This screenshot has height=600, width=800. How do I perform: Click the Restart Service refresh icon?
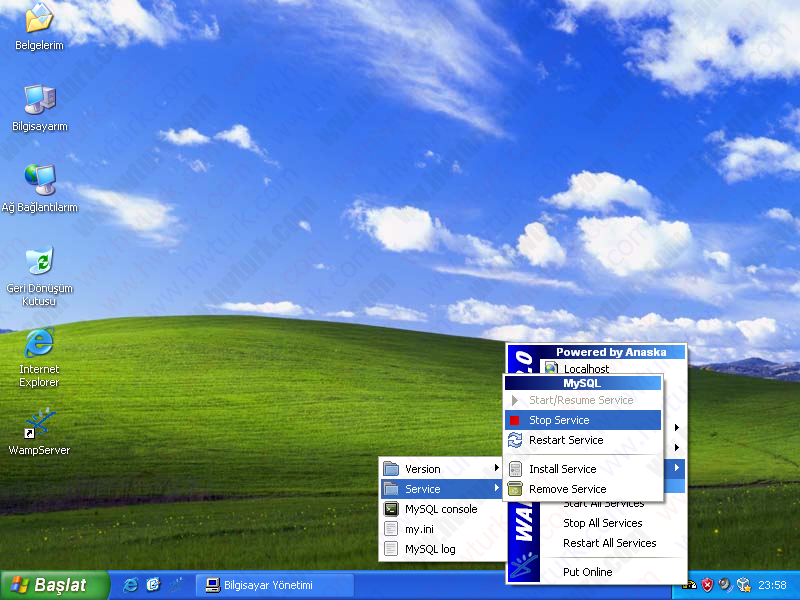(515, 440)
